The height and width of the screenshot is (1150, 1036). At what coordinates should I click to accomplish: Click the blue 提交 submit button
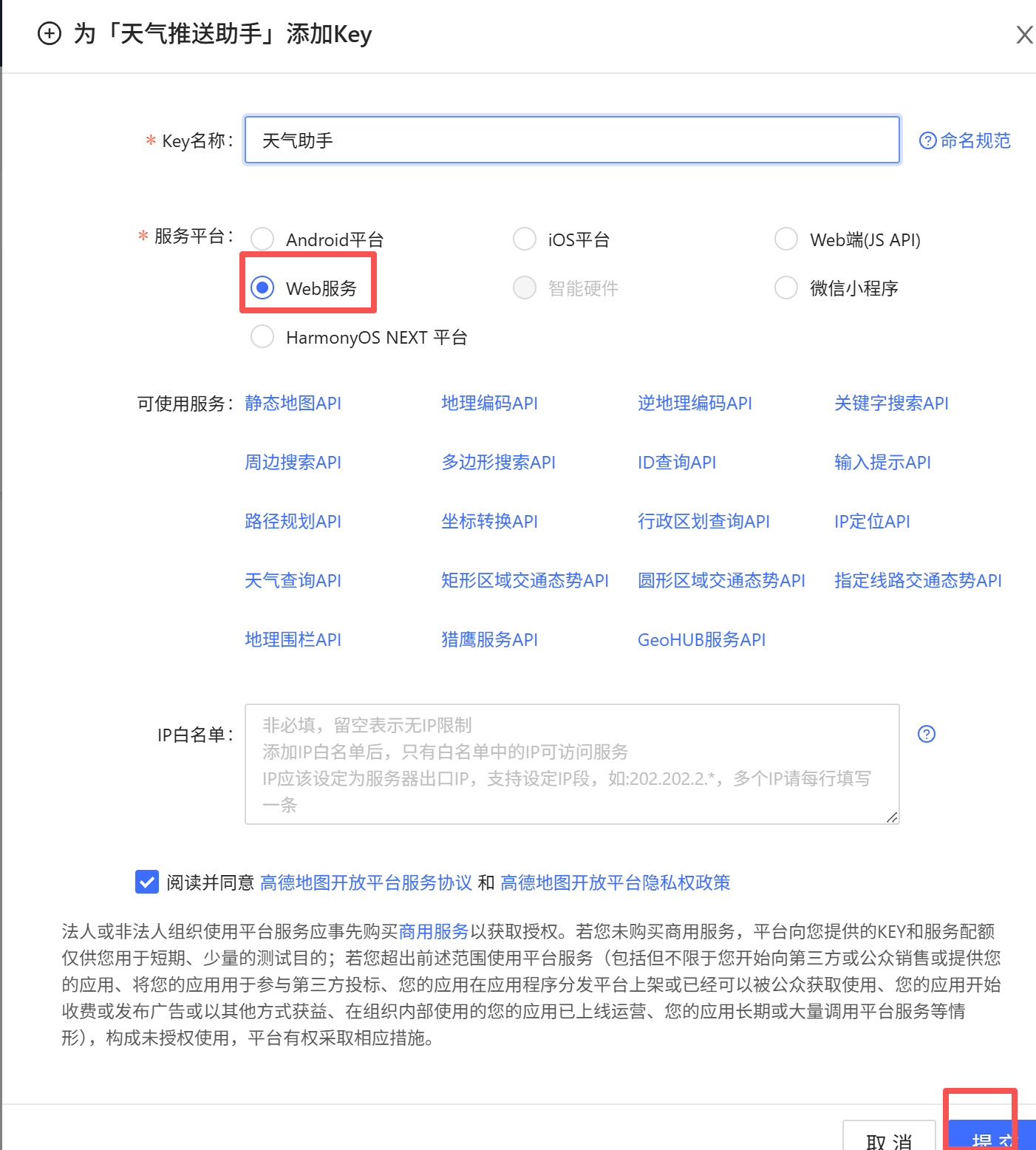[x=992, y=1137]
